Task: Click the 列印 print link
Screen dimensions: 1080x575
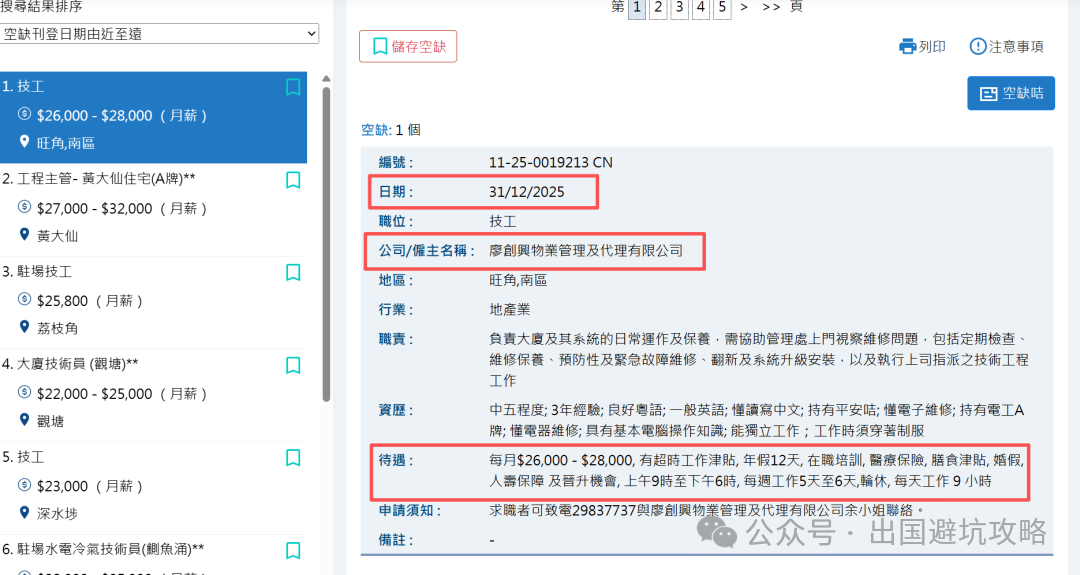Action: (932, 46)
